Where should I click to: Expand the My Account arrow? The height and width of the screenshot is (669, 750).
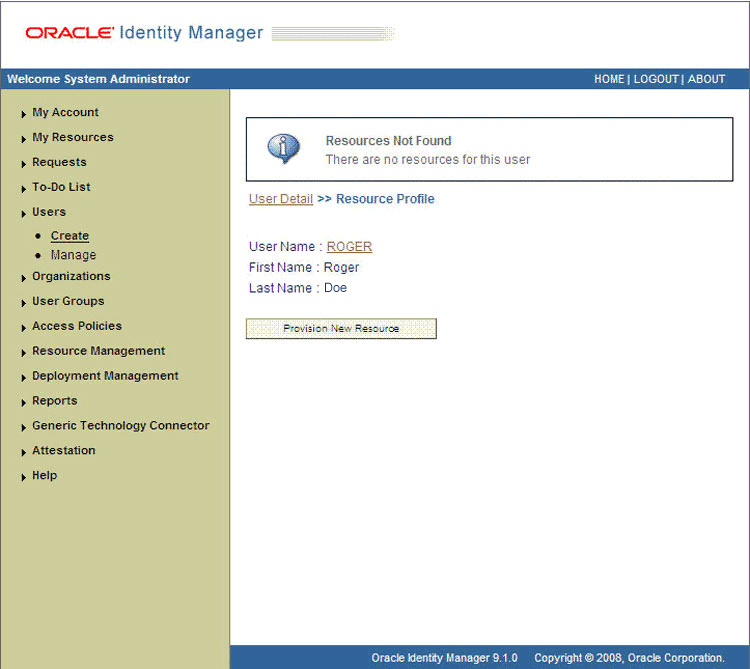(23, 114)
